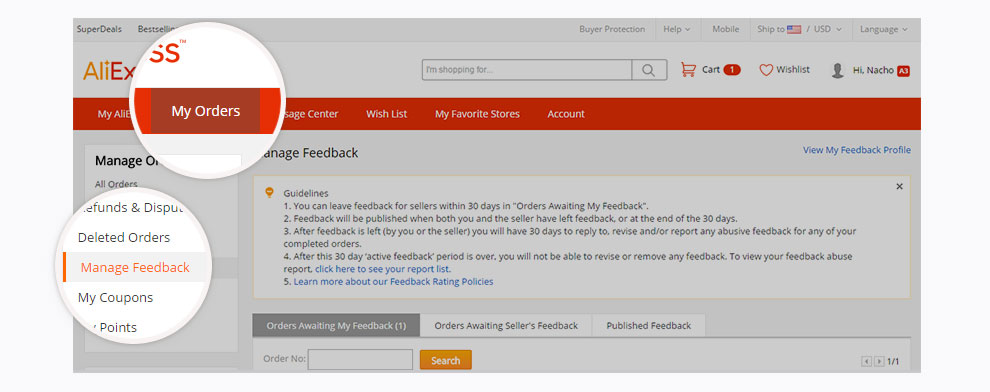Click the Cart text label

711,70
